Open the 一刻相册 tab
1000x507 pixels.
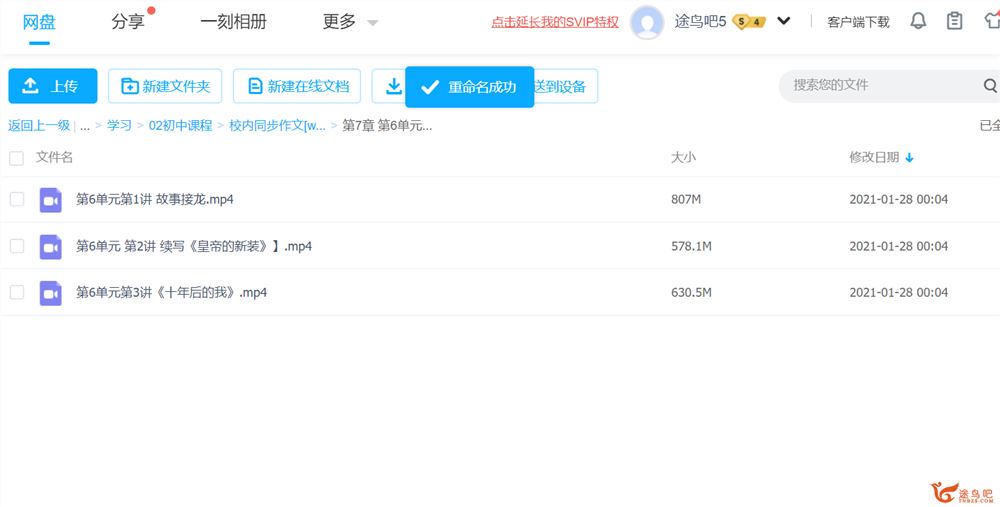[x=233, y=22]
